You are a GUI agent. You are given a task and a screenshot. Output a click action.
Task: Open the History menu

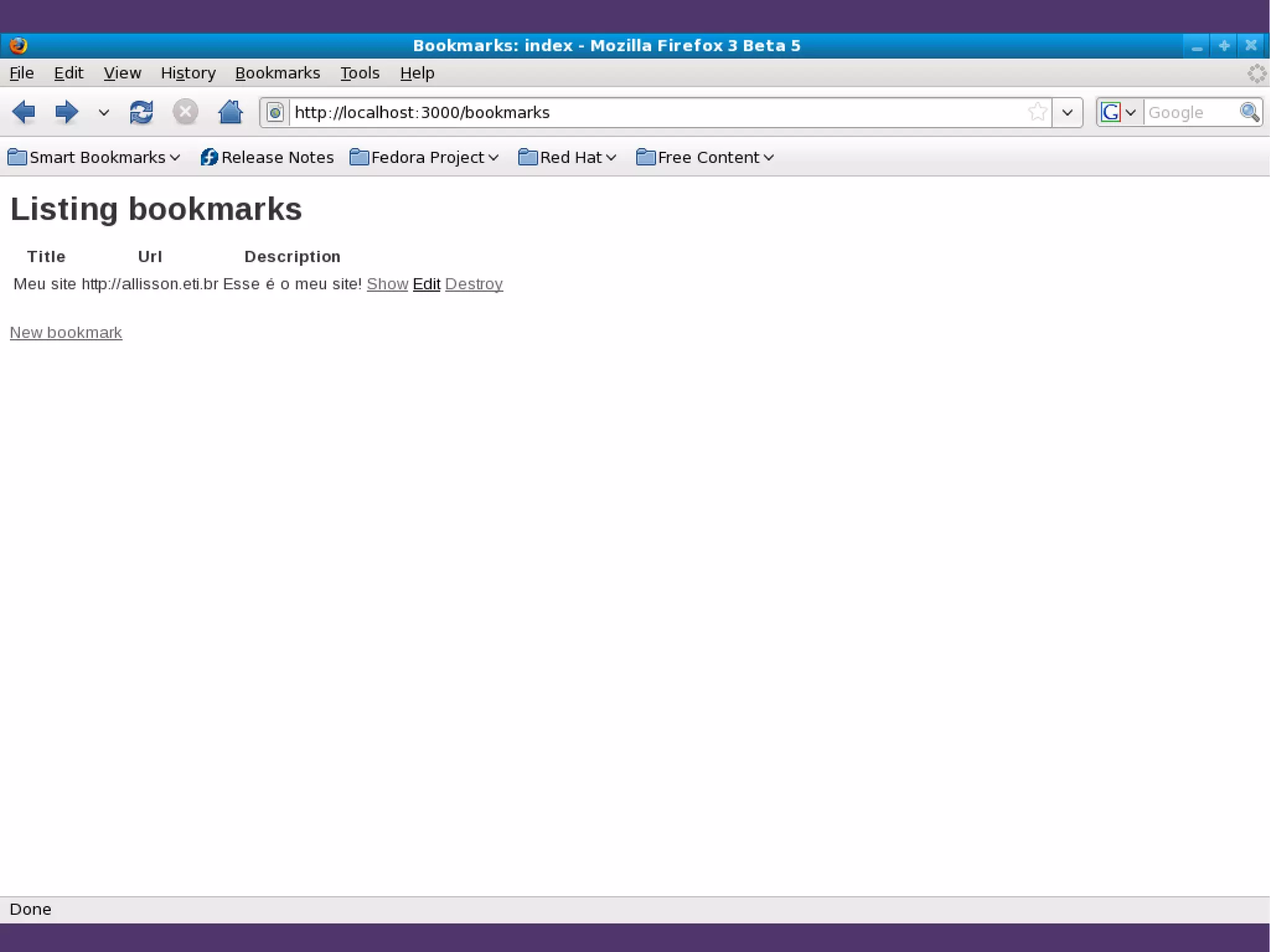[188, 73]
